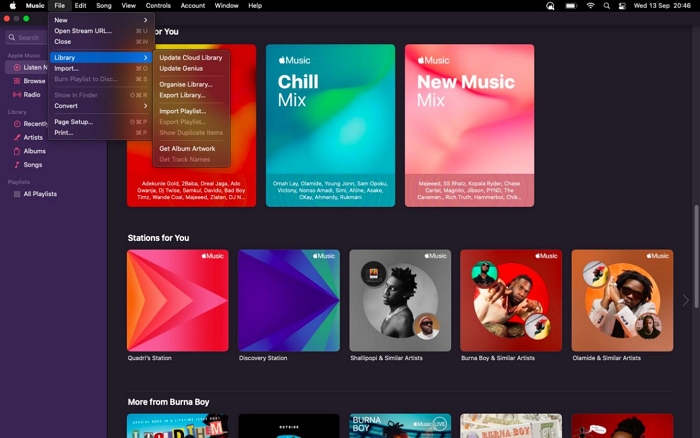The image size is (700, 438).
Task: Play Discovery Station thumbnail
Action: point(289,300)
